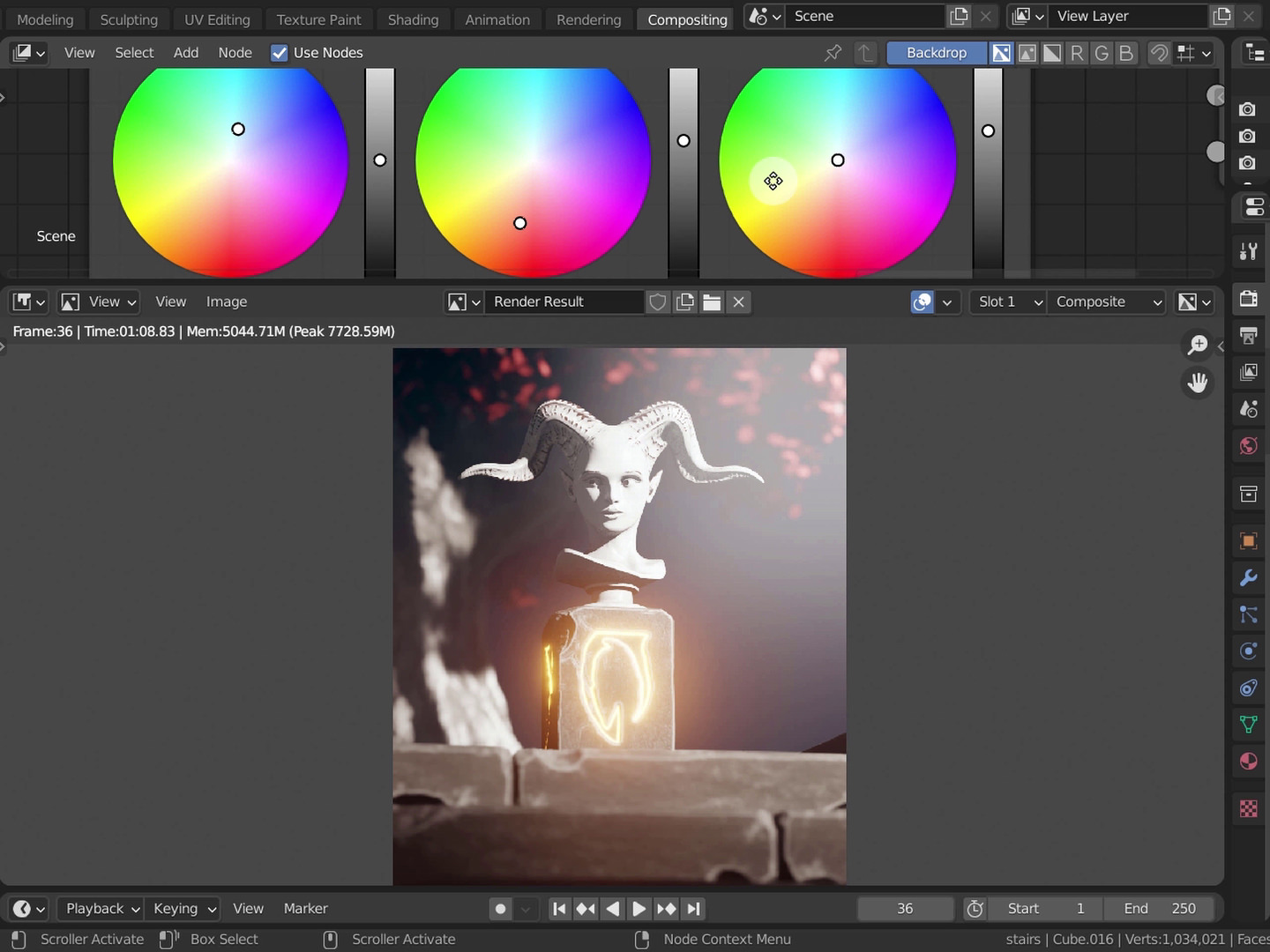
Task: Open the Node menu in compositor header
Action: (235, 53)
